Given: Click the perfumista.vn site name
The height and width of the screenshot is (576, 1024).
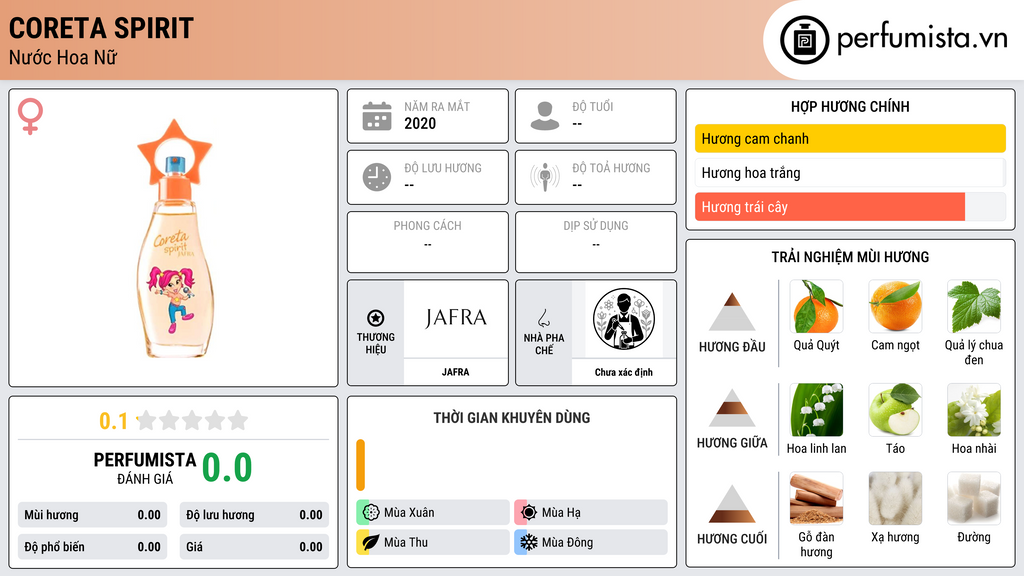Looking at the screenshot, I should click(x=922, y=39).
